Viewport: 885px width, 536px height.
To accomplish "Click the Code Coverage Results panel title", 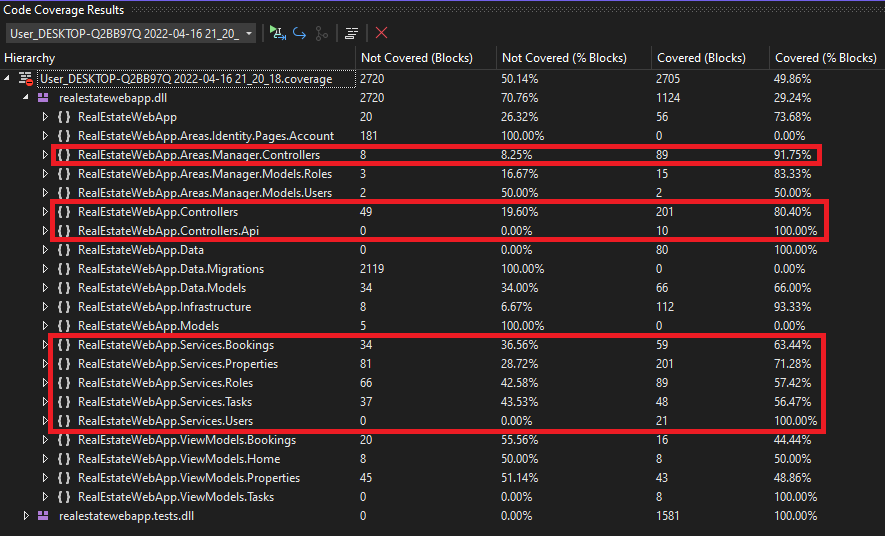I will pyautogui.click(x=63, y=10).
